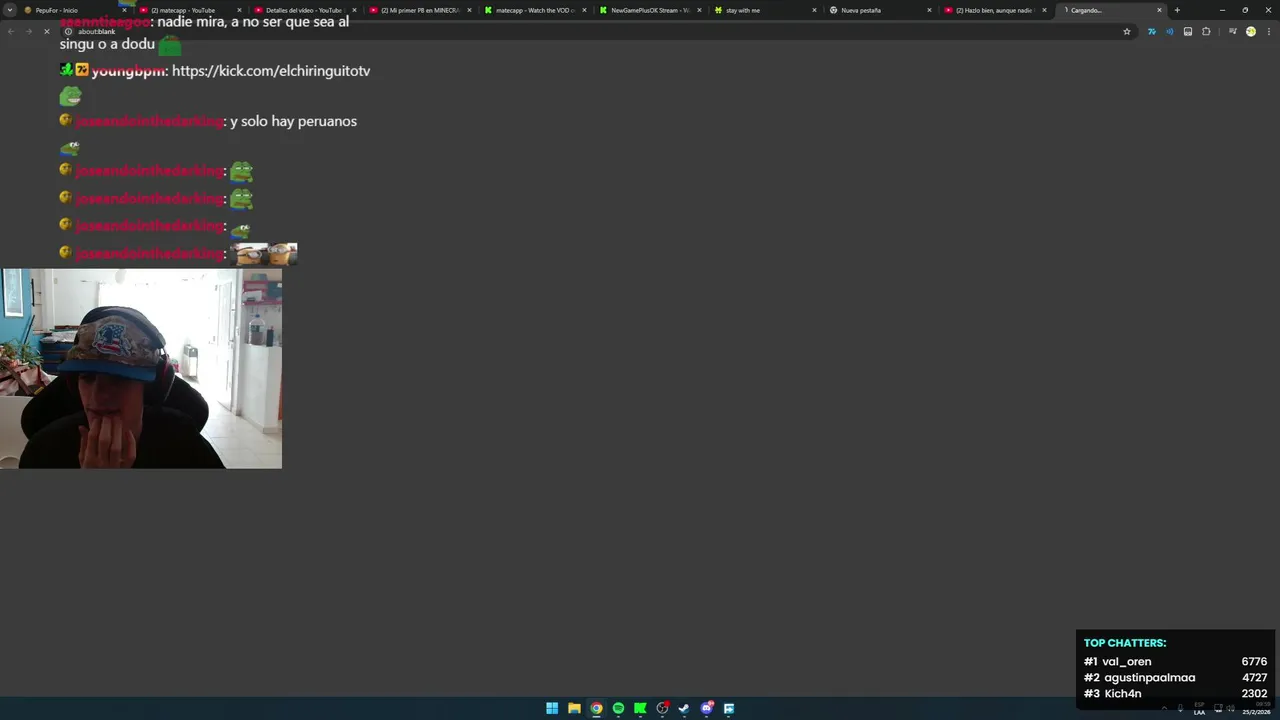Open OBS Studio from the taskbar
Screen dimensions: 1280x720
662,708
